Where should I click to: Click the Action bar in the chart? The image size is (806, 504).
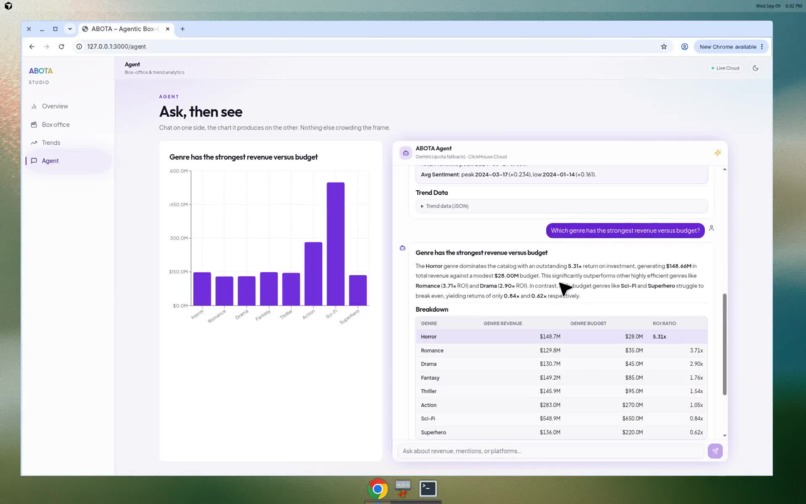pos(314,274)
